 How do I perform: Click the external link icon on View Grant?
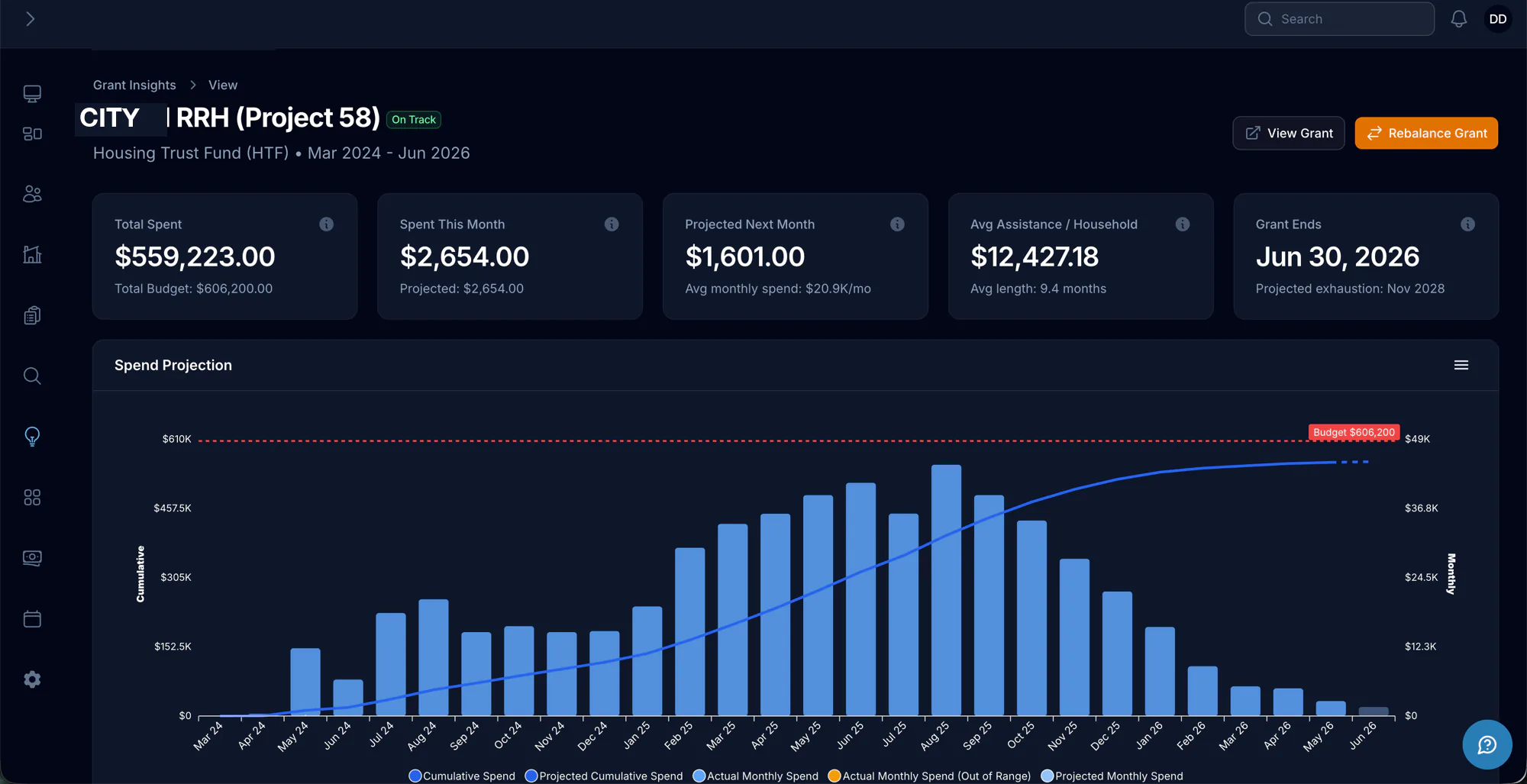(1253, 133)
